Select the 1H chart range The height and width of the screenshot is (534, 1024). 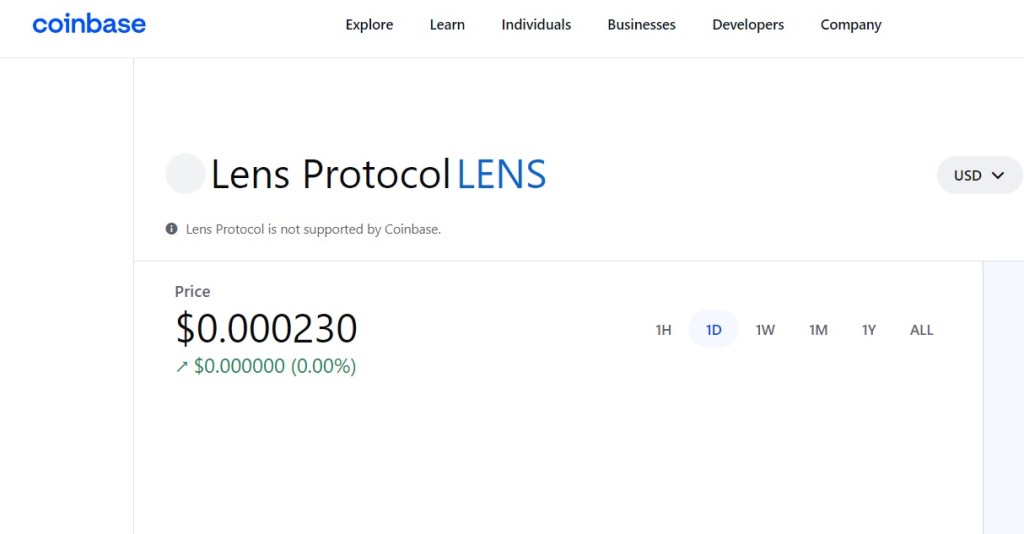click(x=664, y=330)
